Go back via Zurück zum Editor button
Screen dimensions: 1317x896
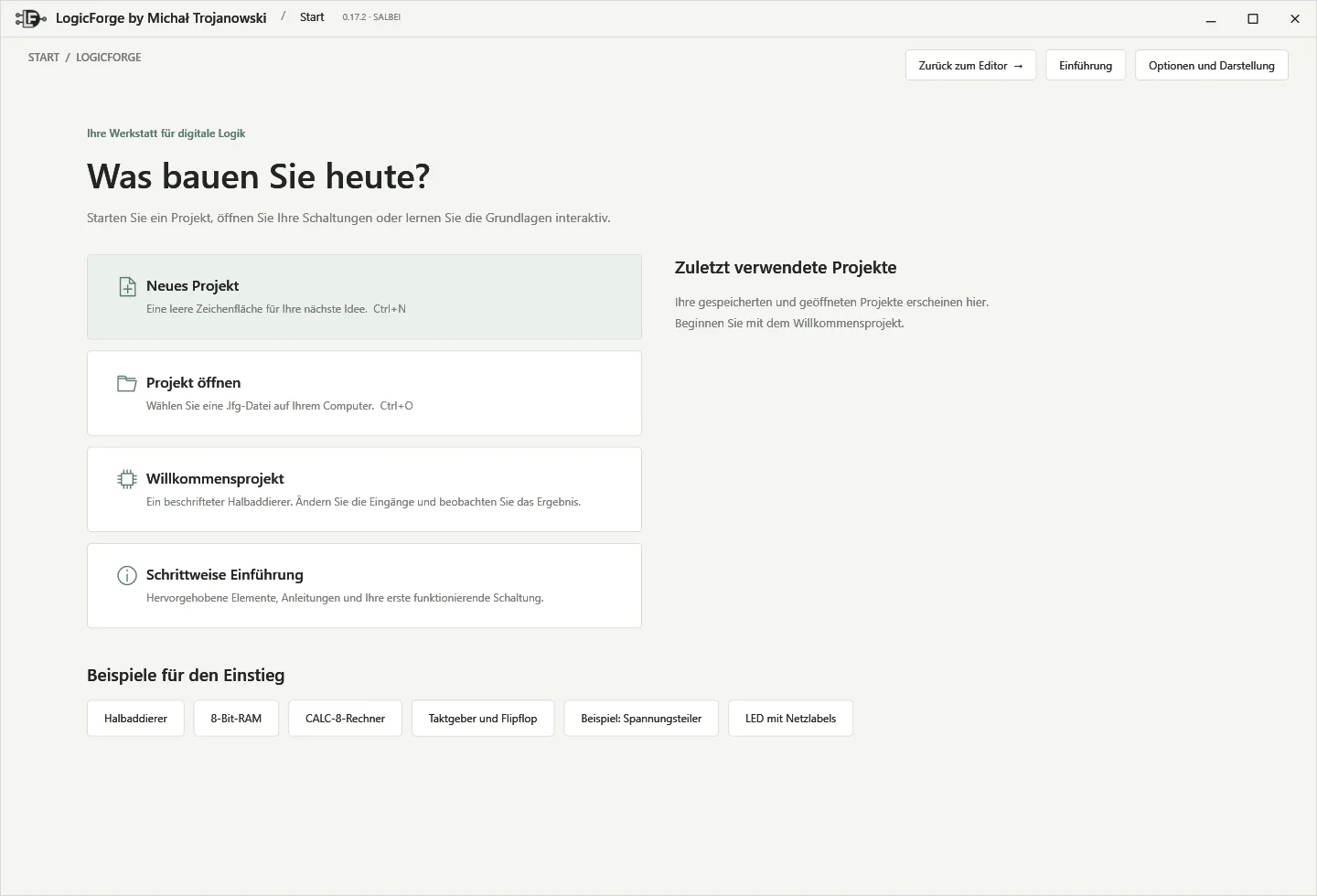[970, 66]
